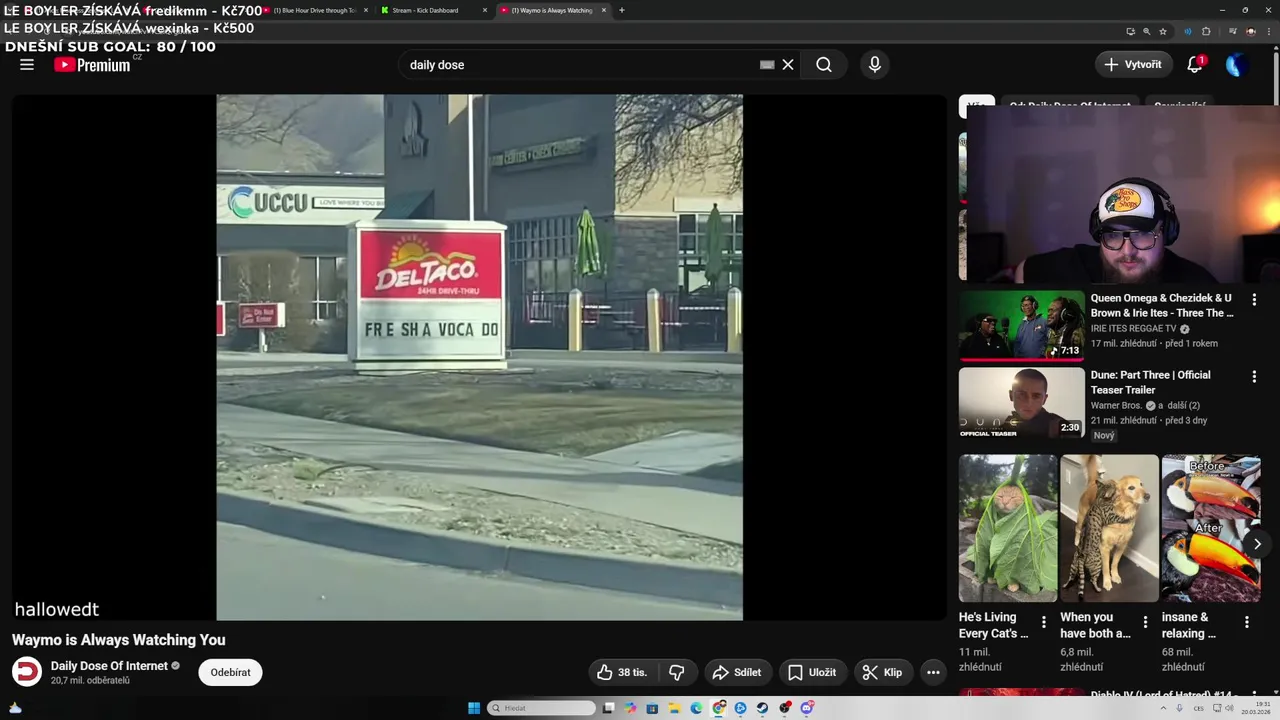Show next Shorts with right arrow
Screen dimensions: 1280x720
point(1257,544)
